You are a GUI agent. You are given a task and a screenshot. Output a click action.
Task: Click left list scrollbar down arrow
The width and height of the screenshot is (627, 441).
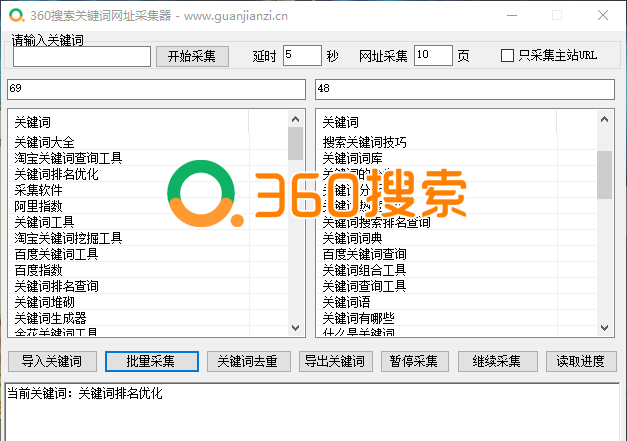[296, 328]
